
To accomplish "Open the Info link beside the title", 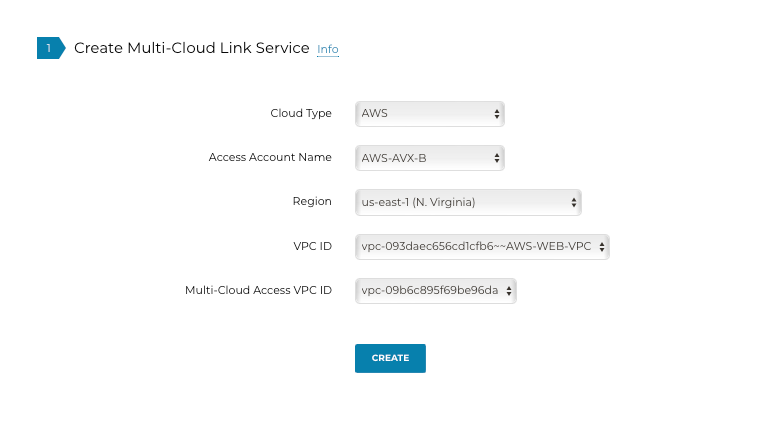I will point(328,49).
